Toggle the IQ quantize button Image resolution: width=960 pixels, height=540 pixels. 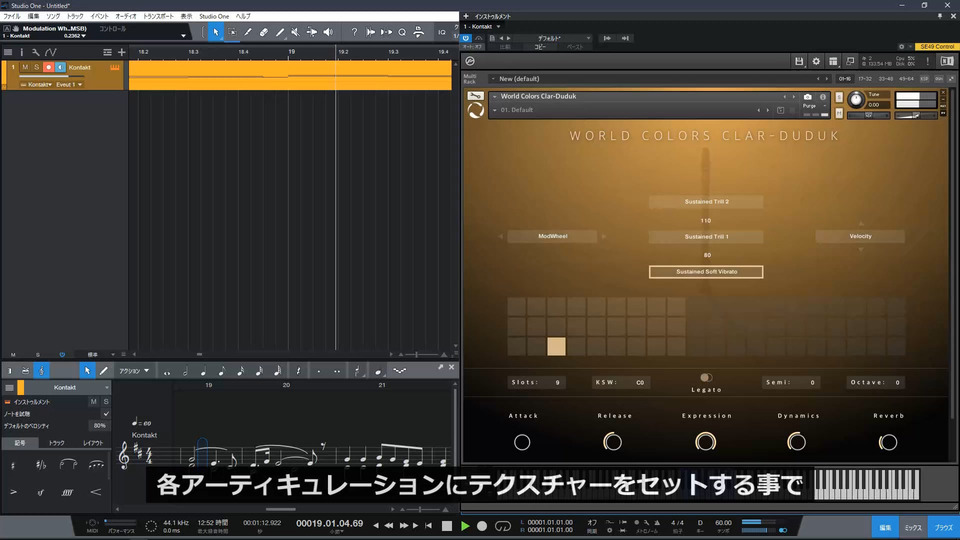[441, 32]
